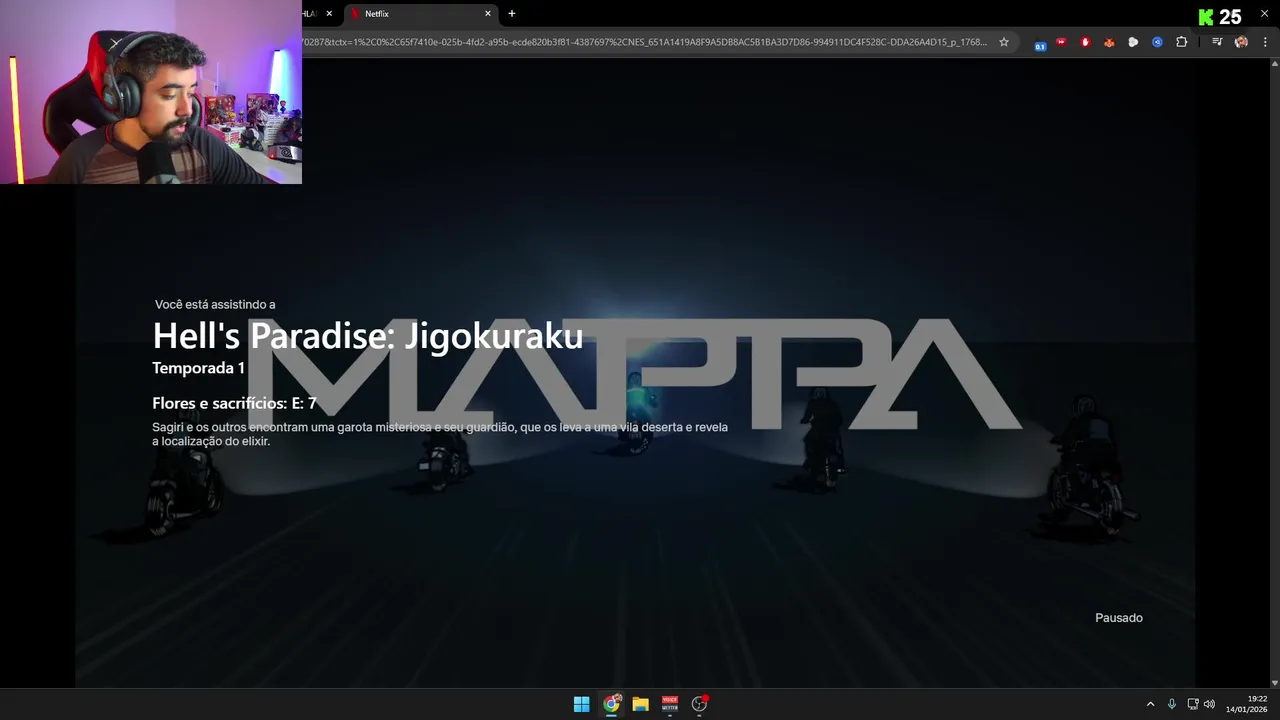Close the browser window
The width and height of the screenshot is (1280, 720).
1264,13
